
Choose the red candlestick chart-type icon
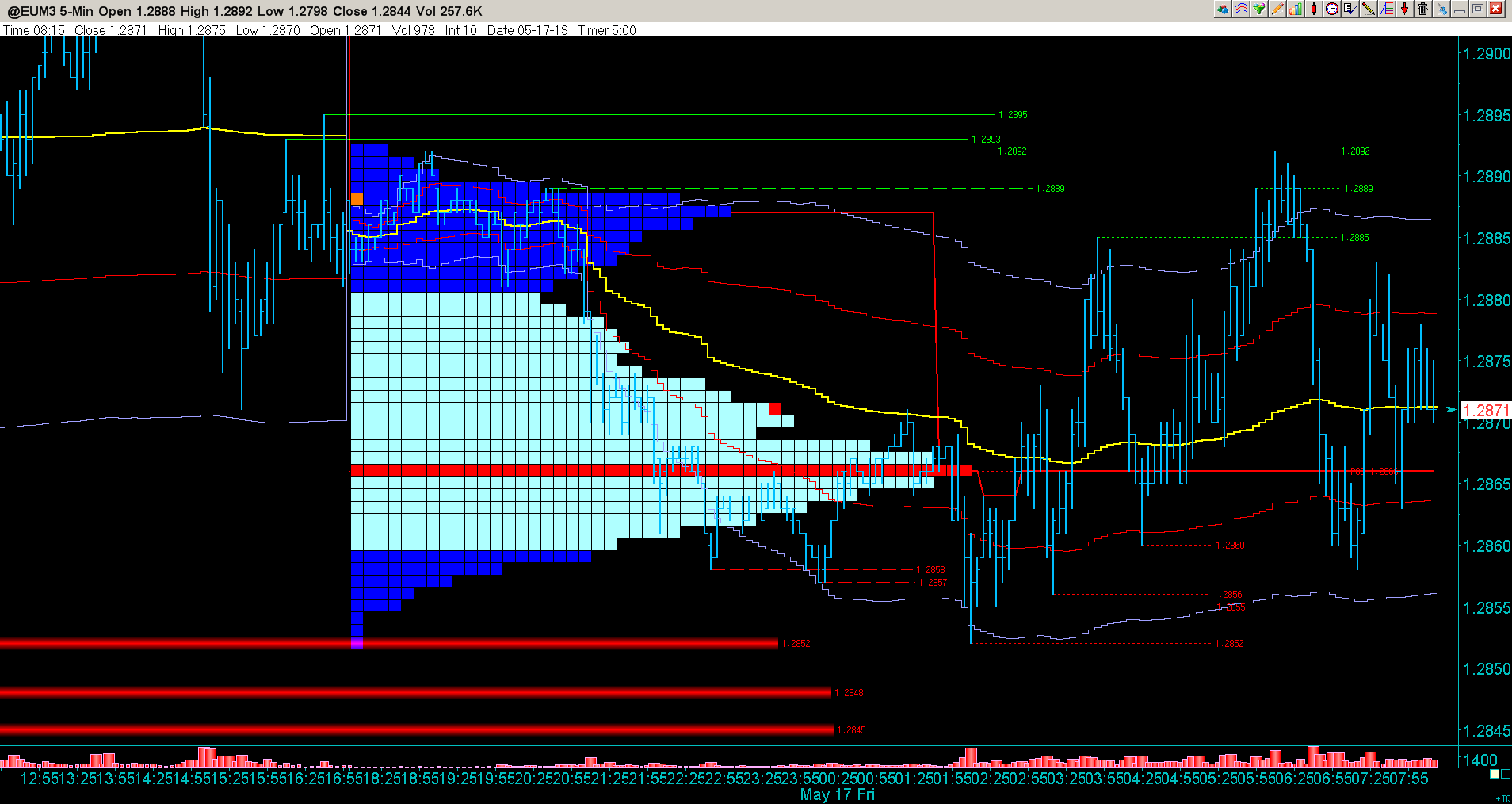(x=1314, y=9)
